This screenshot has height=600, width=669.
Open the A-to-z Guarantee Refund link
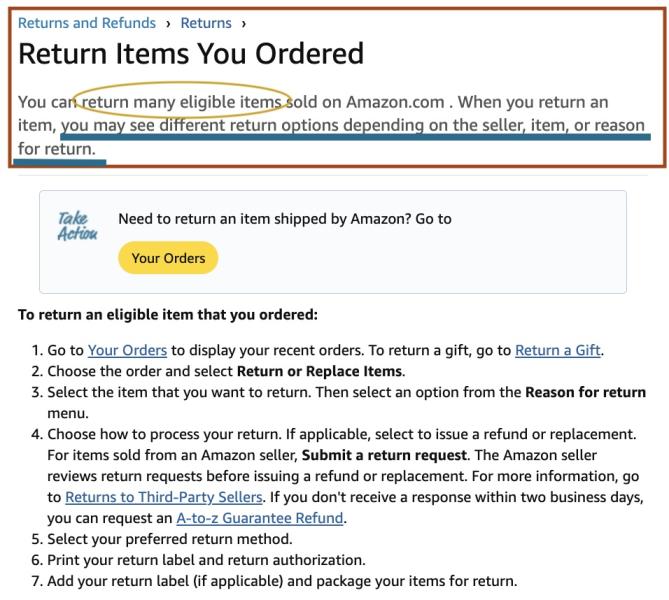[260, 518]
